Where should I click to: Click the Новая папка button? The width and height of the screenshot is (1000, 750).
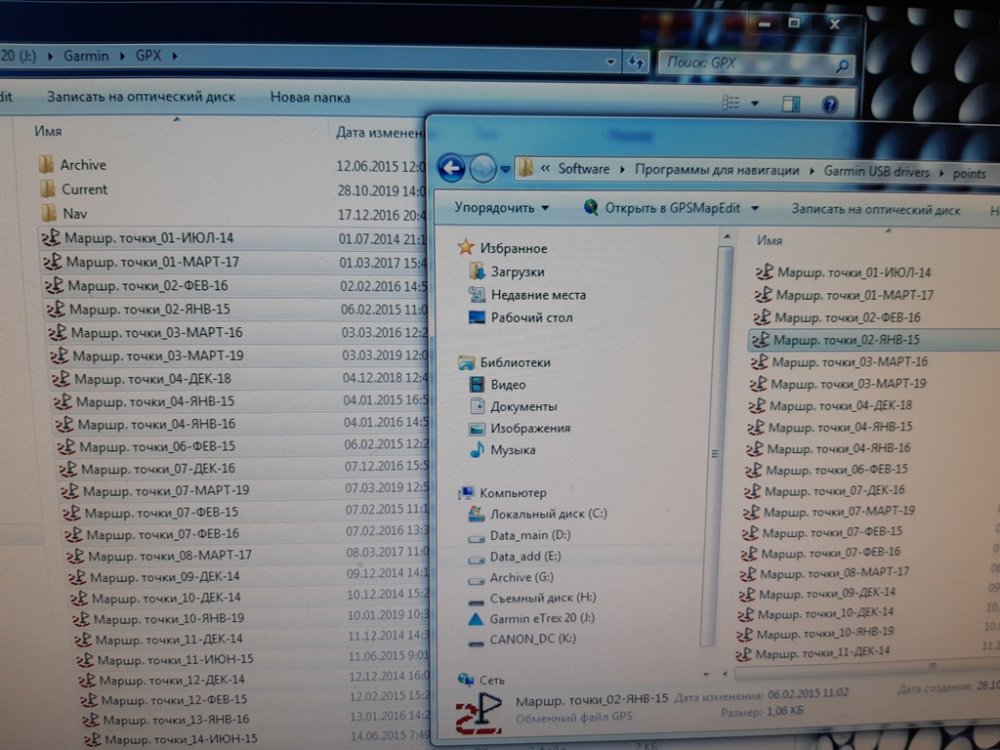click(x=310, y=97)
